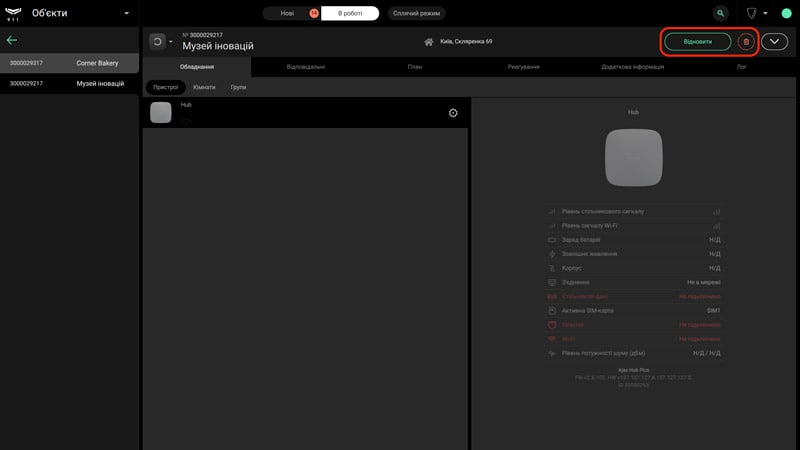The width and height of the screenshot is (800, 450).
Task: Click object number 3000029217 in header
Action: [x=206, y=35]
